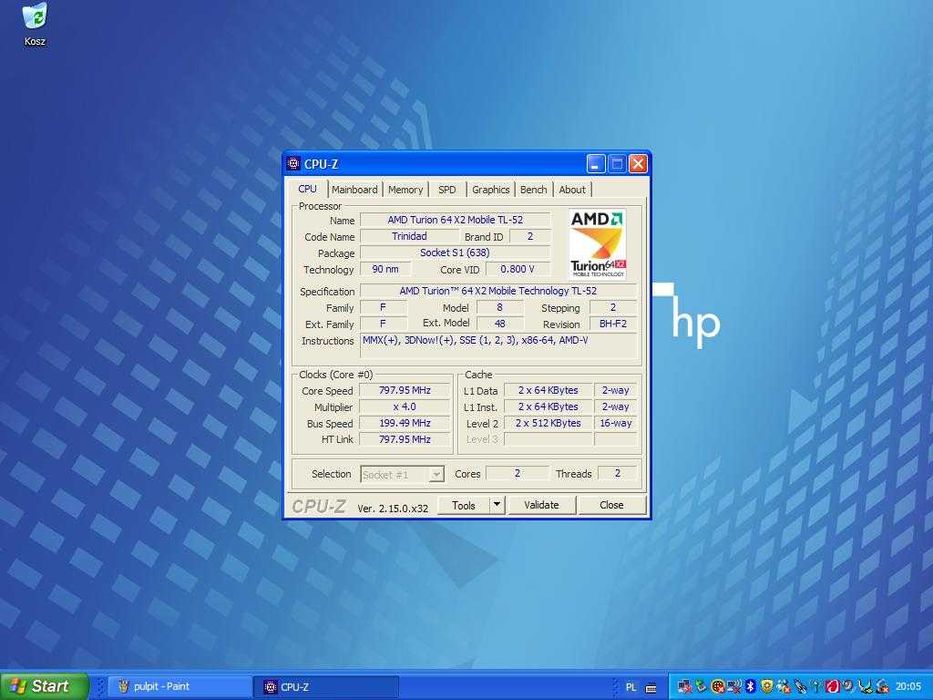Click the Threads count value
933x700 pixels.
[617, 473]
